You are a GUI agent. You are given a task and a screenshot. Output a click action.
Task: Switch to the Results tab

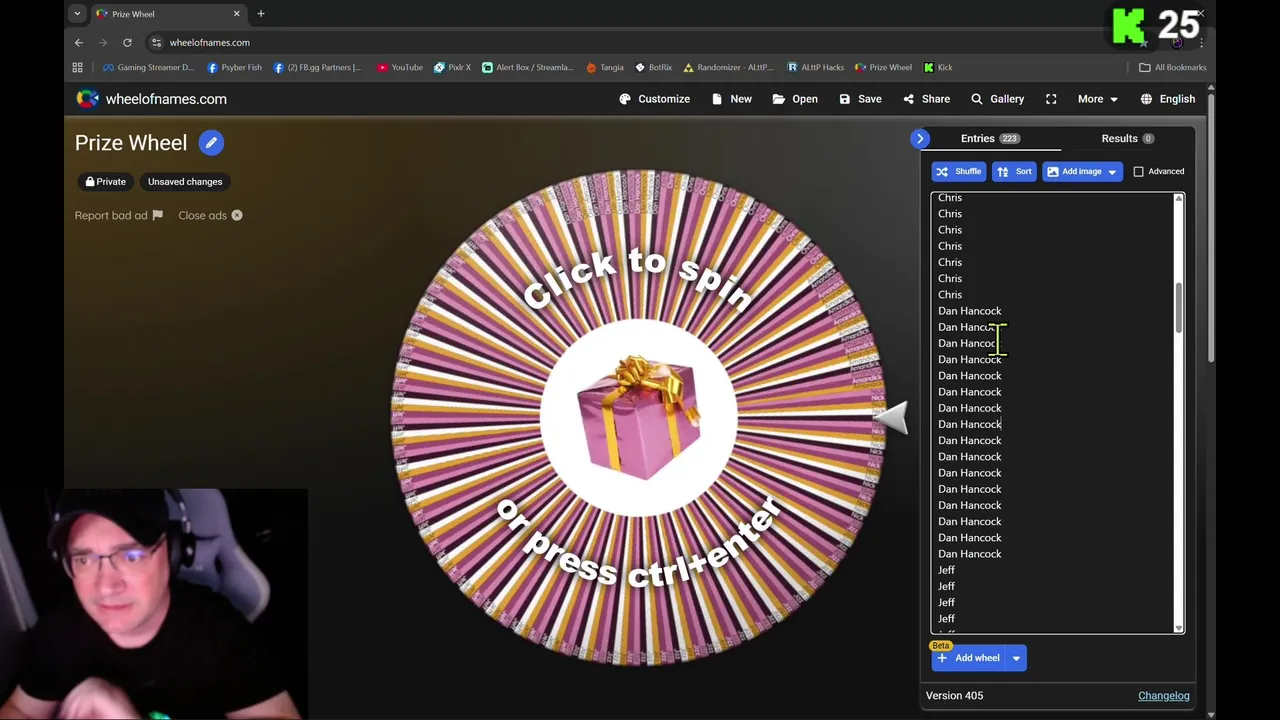tap(1127, 139)
